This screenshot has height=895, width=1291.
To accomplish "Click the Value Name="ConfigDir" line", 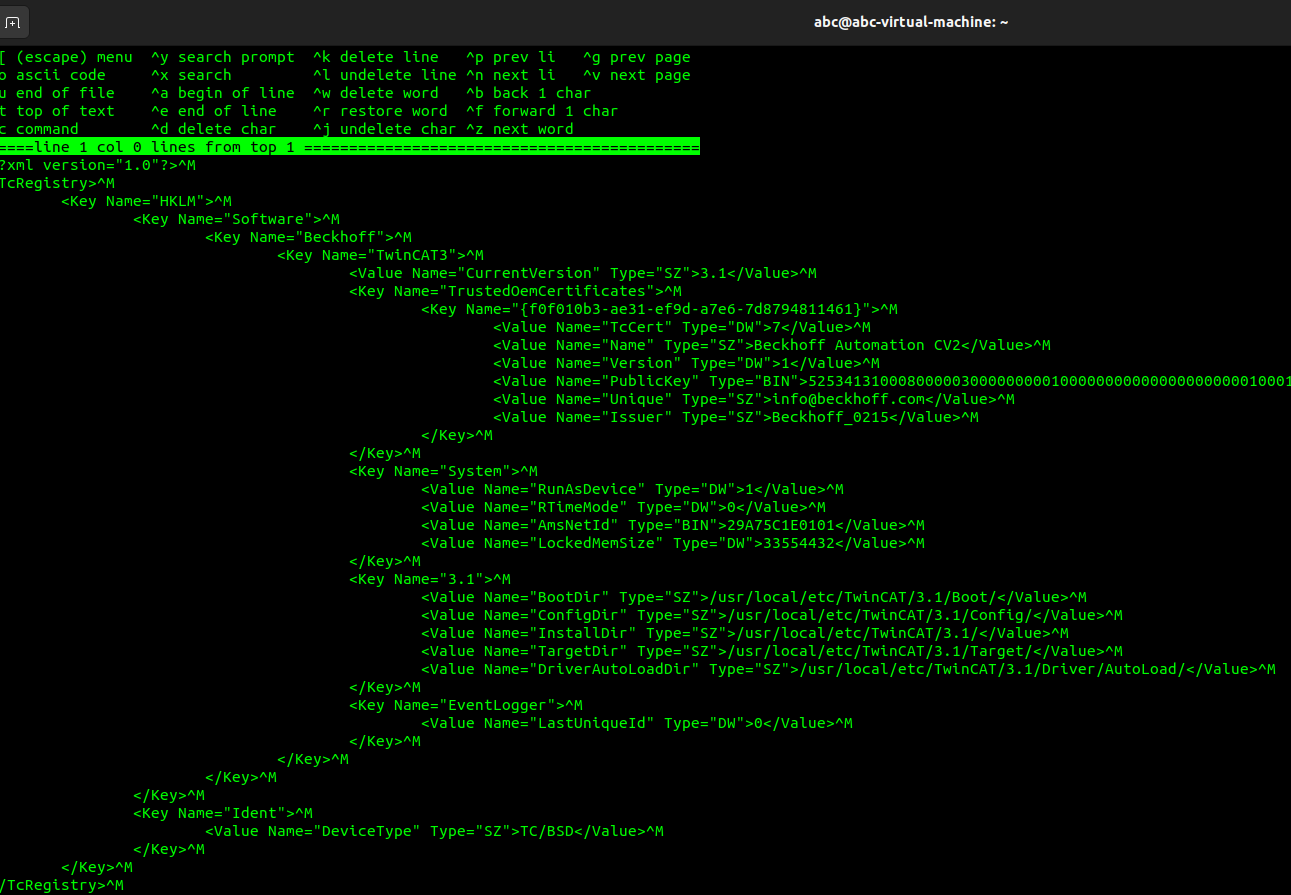I will [772, 615].
